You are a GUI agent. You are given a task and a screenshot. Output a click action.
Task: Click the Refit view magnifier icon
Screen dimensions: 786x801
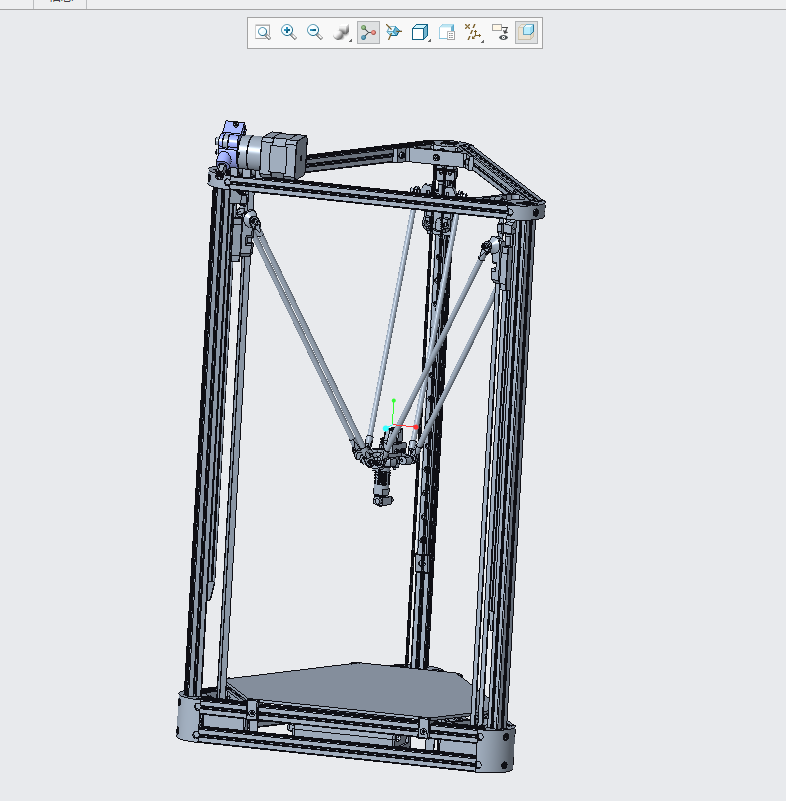263,33
